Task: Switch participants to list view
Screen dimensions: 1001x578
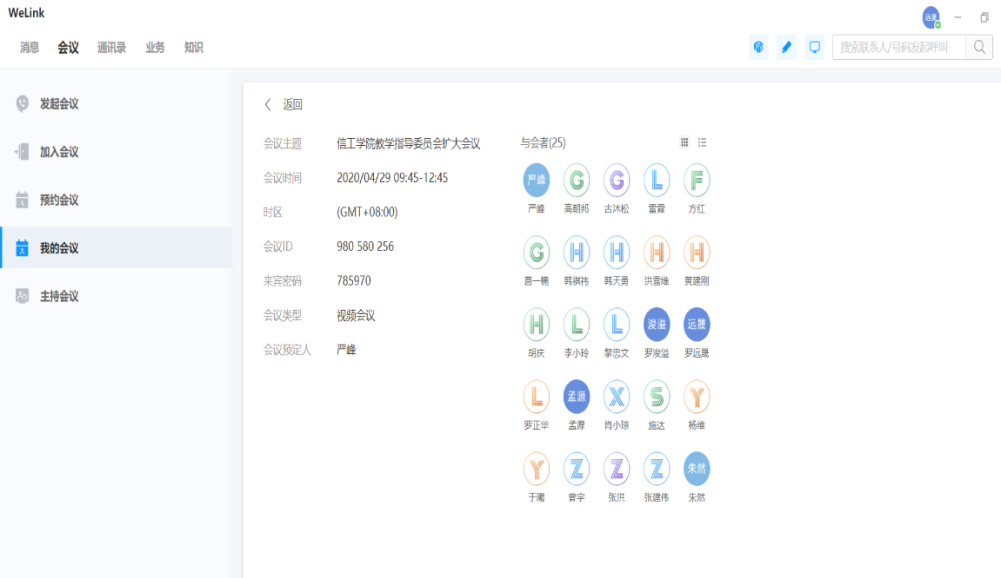Action: tap(702, 141)
